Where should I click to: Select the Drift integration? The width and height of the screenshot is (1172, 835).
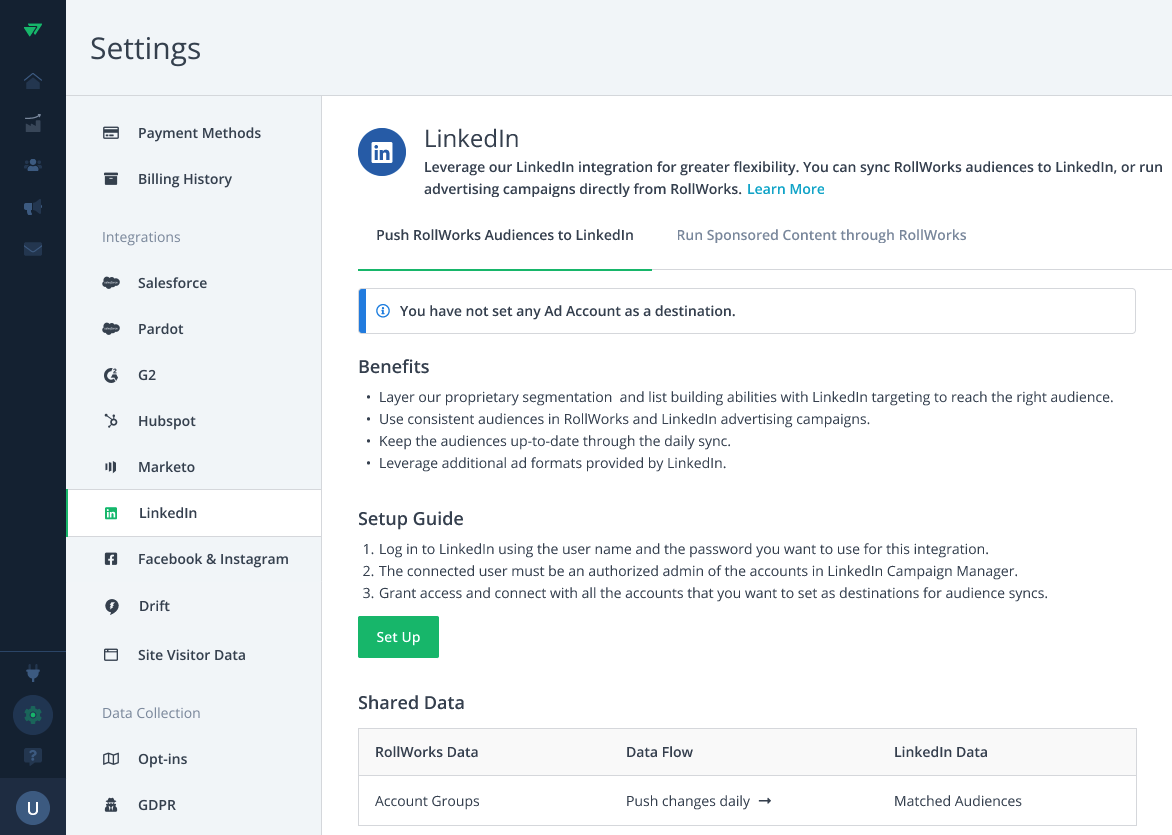(x=194, y=606)
